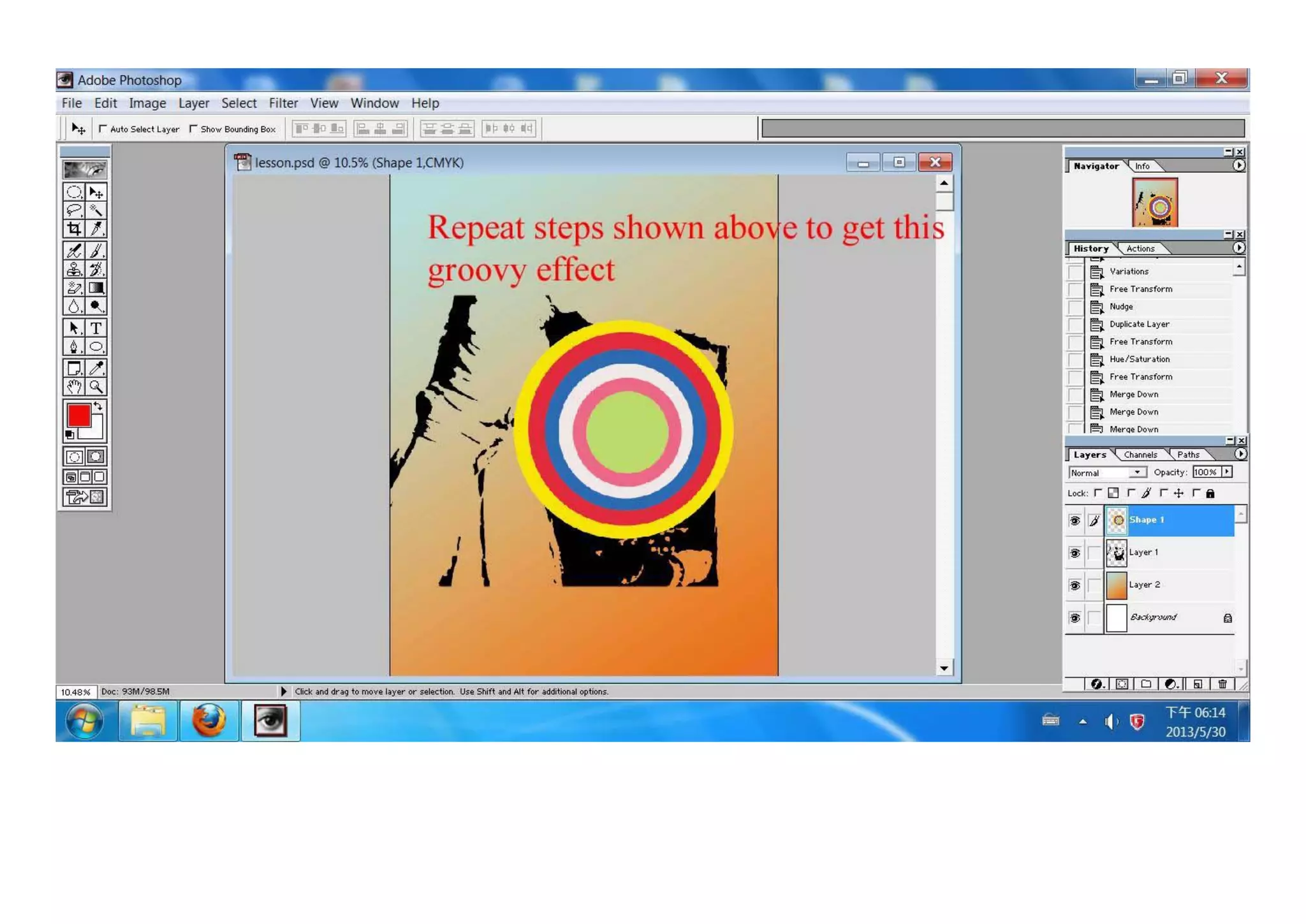Hide the Background layer eye icon
The width and height of the screenshot is (1306, 924).
pyautogui.click(x=1075, y=618)
